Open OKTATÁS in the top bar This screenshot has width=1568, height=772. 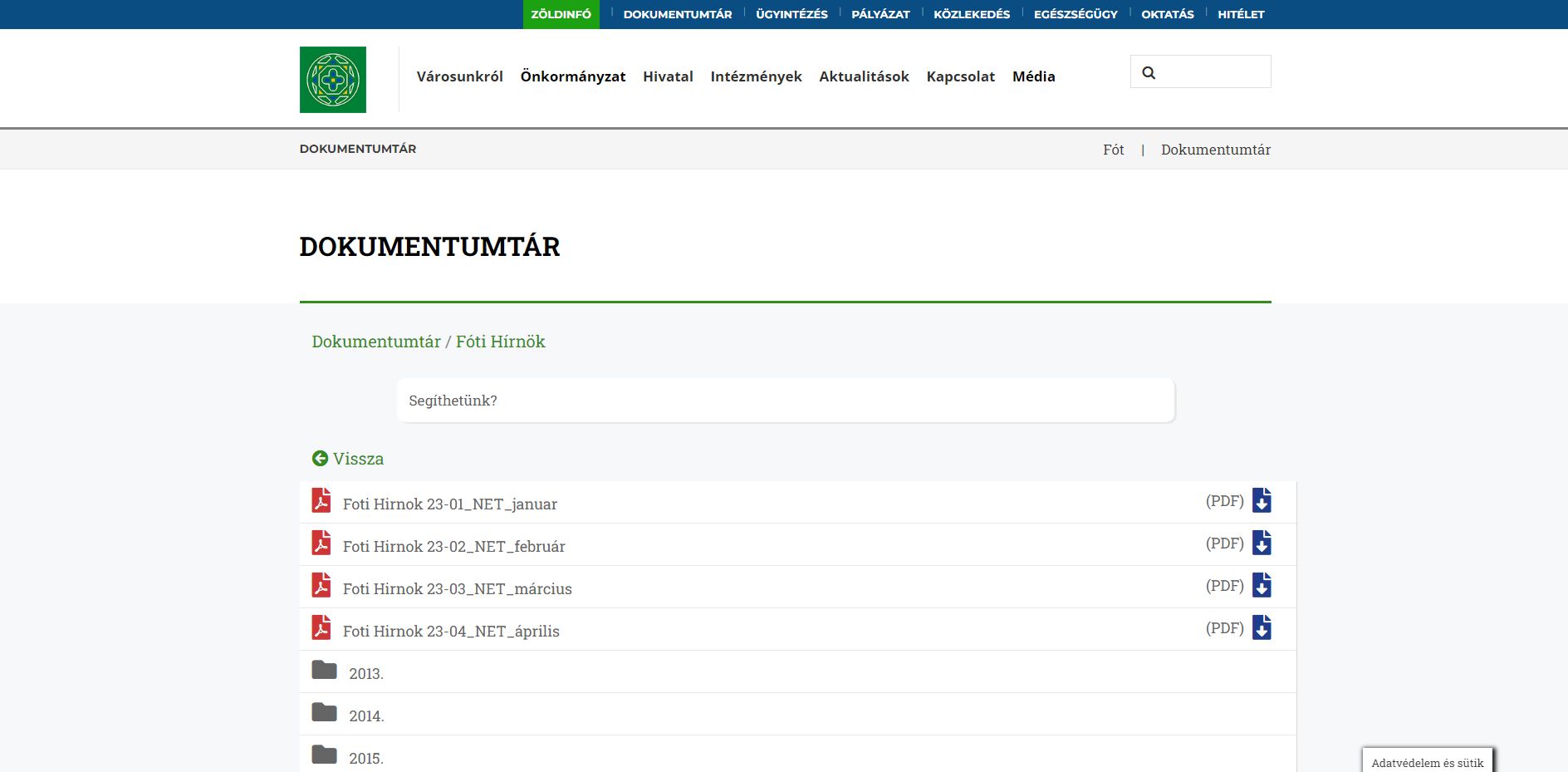coord(1168,14)
